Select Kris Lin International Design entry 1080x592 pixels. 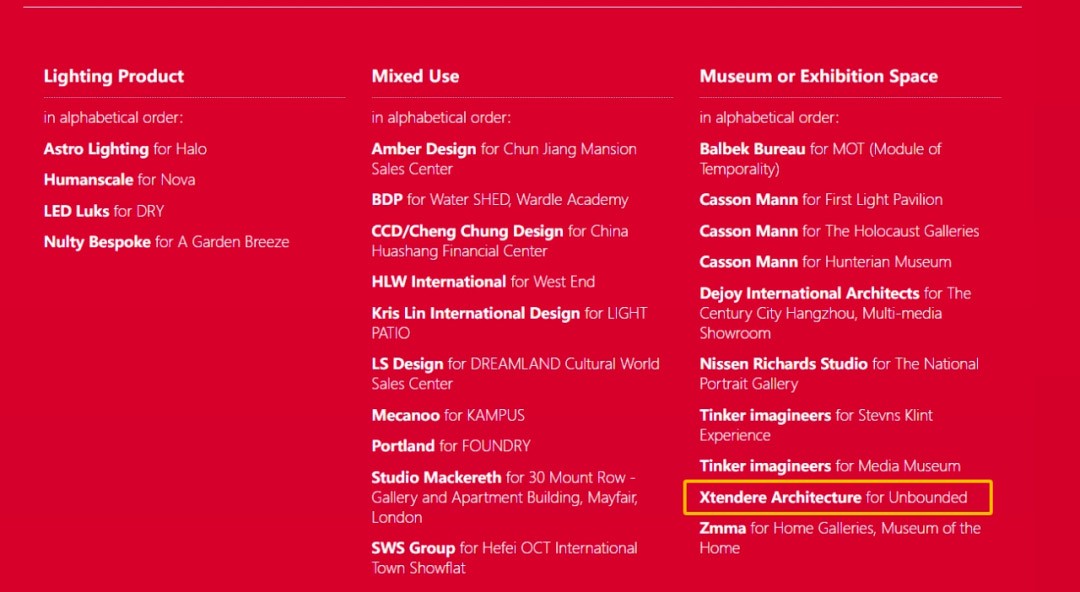[x=508, y=314]
